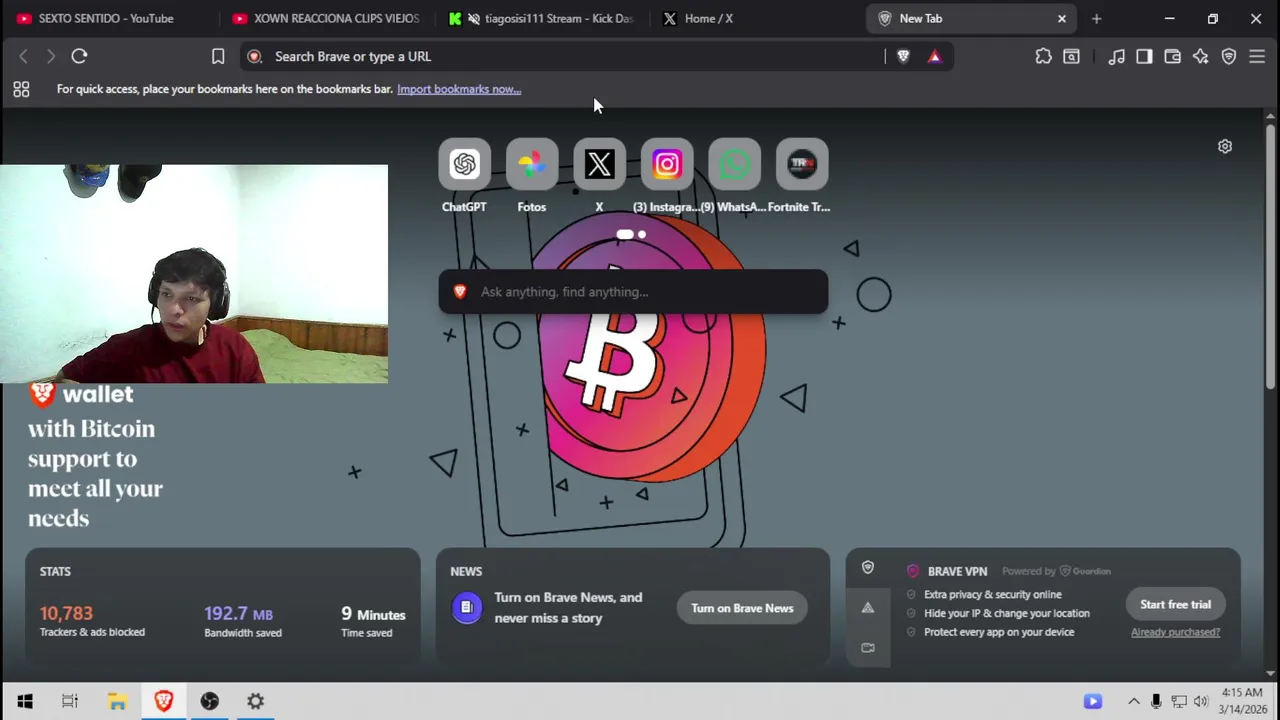Open Brave Wallet toolbar icon

coord(1172,56)
